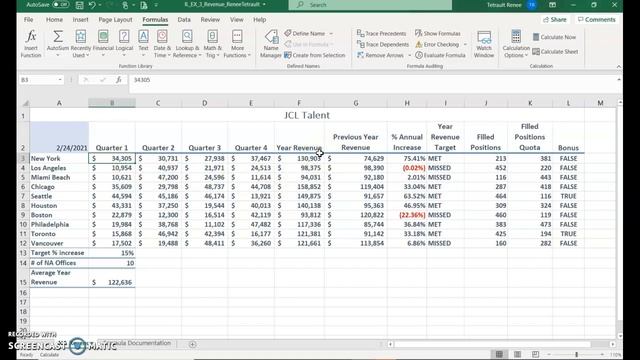Switch to the Page Layout tab
The width and height of the screenshot is (640, 360).
115,20
